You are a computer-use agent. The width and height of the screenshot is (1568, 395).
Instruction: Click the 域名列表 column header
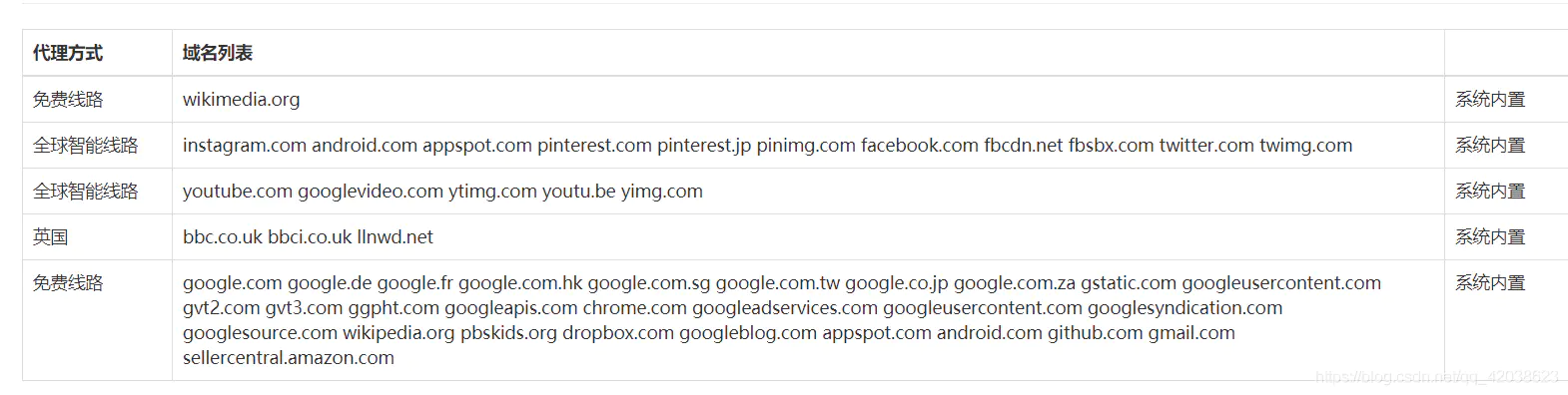coord(218,53)
